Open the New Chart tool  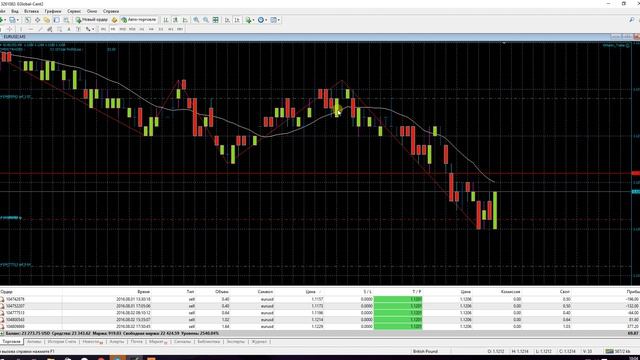pyautogui.click(x=2, y=20)
